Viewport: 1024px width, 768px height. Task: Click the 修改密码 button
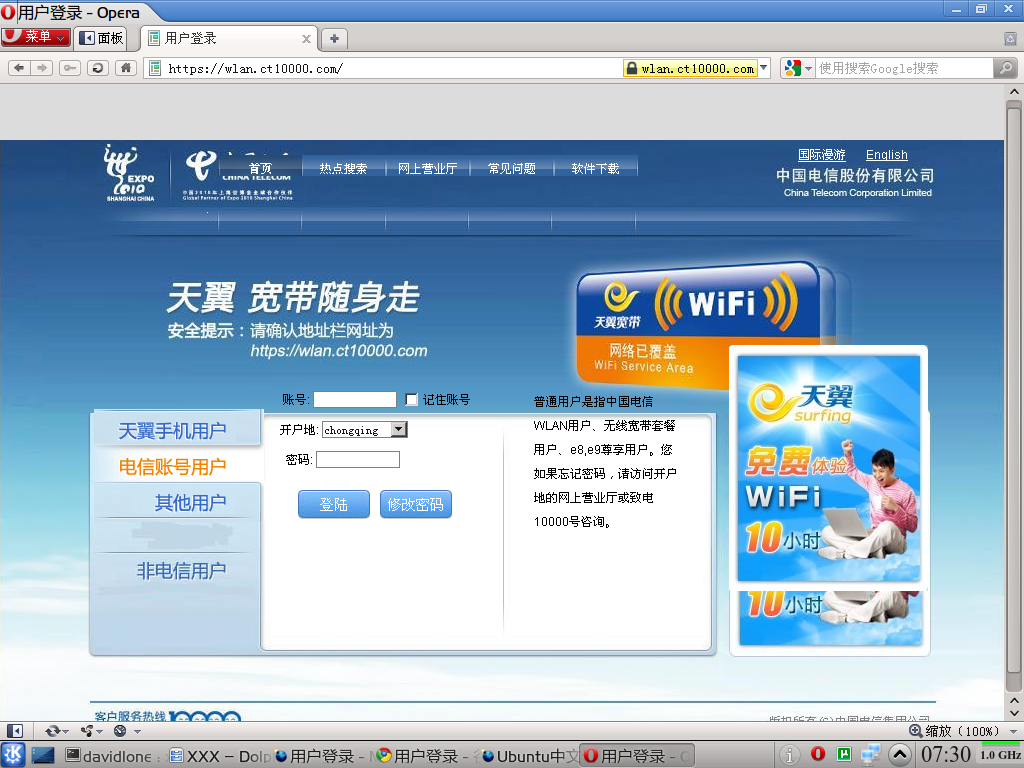[415, 504]
